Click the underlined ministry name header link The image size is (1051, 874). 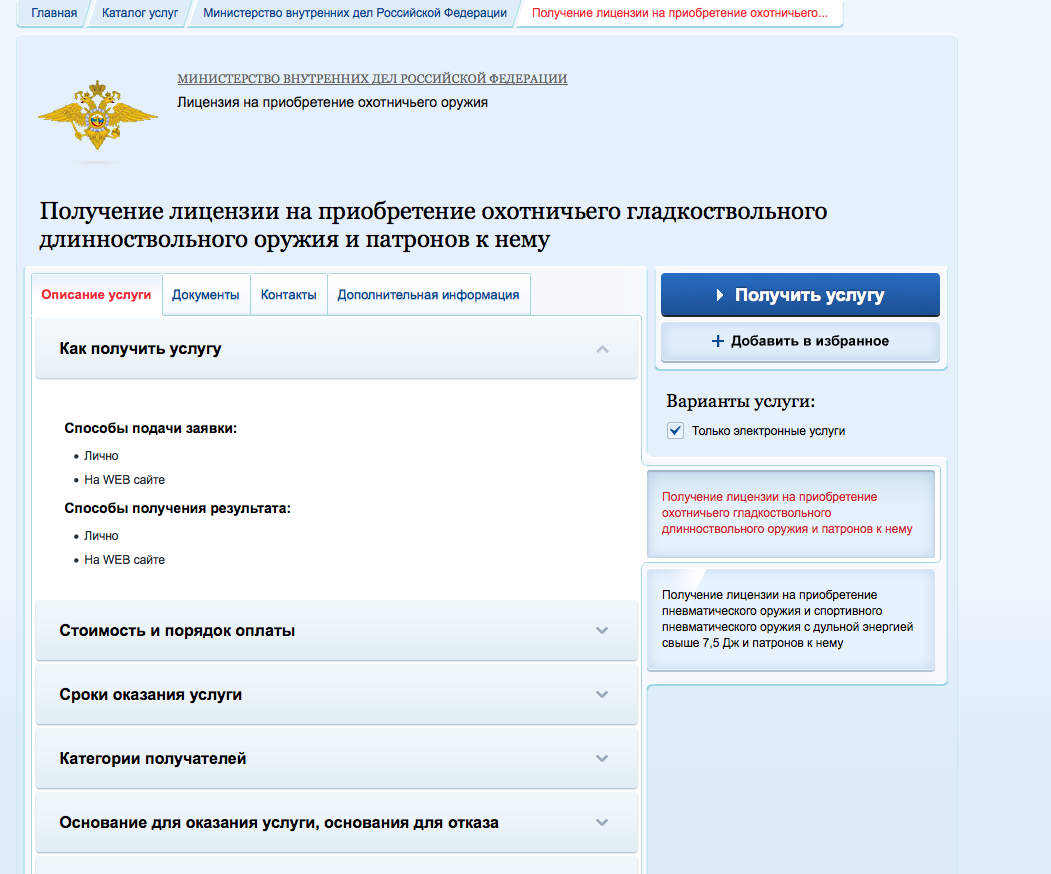[372, 79]
